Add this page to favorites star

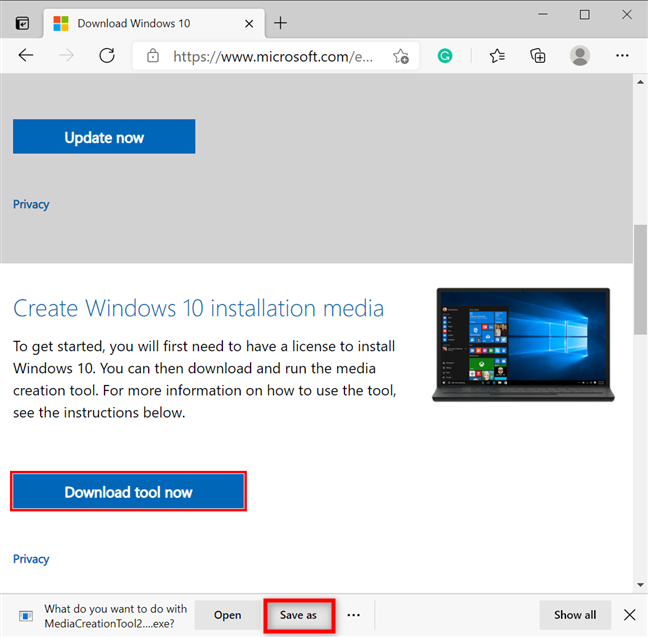tap(400, 56)
